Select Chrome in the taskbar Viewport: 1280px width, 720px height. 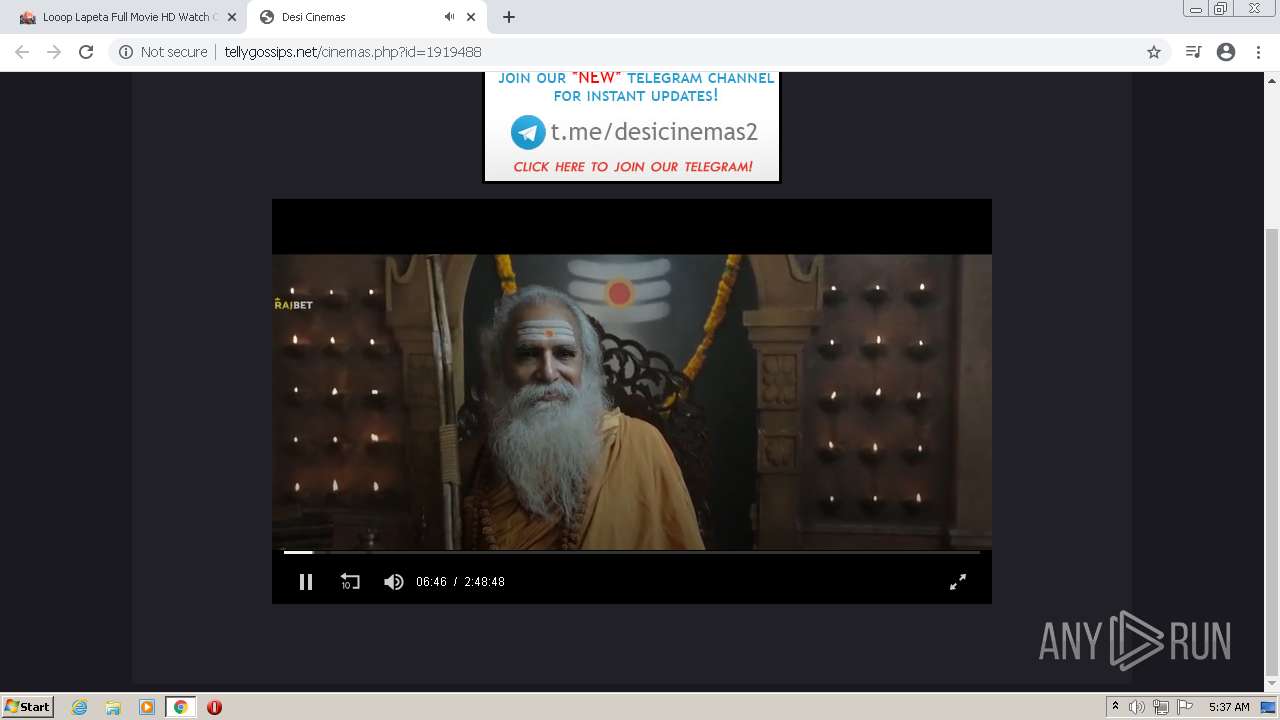(x=180, y=707)
